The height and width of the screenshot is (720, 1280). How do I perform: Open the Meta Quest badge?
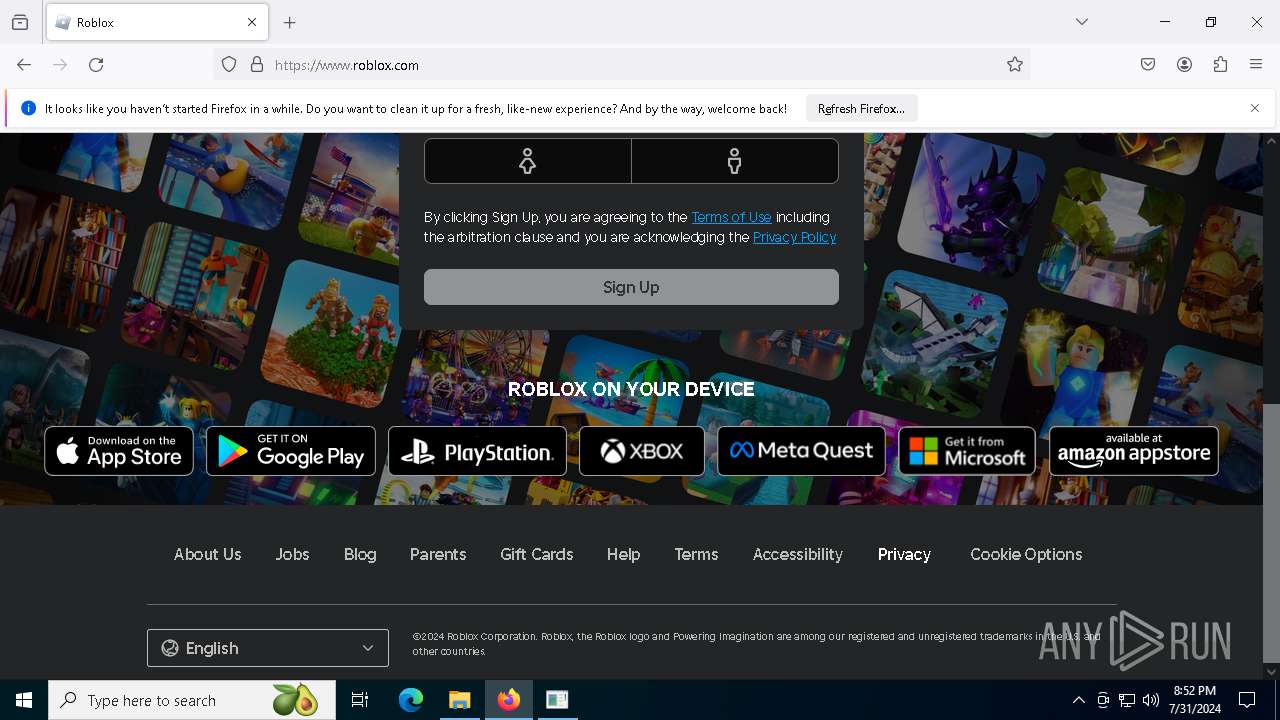tap(801, 451)
